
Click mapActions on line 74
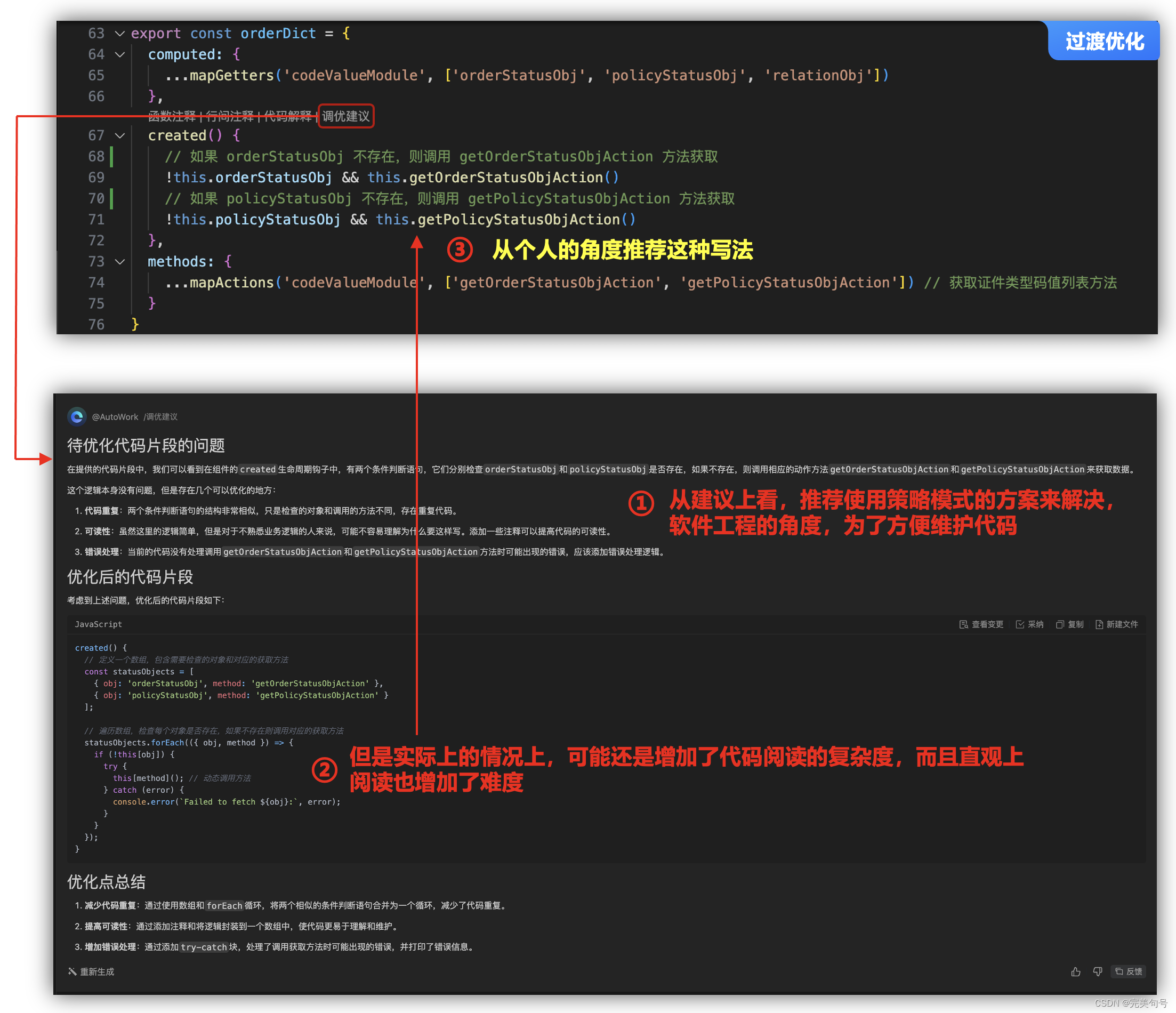pyautogui.click(x=231, y=283)
